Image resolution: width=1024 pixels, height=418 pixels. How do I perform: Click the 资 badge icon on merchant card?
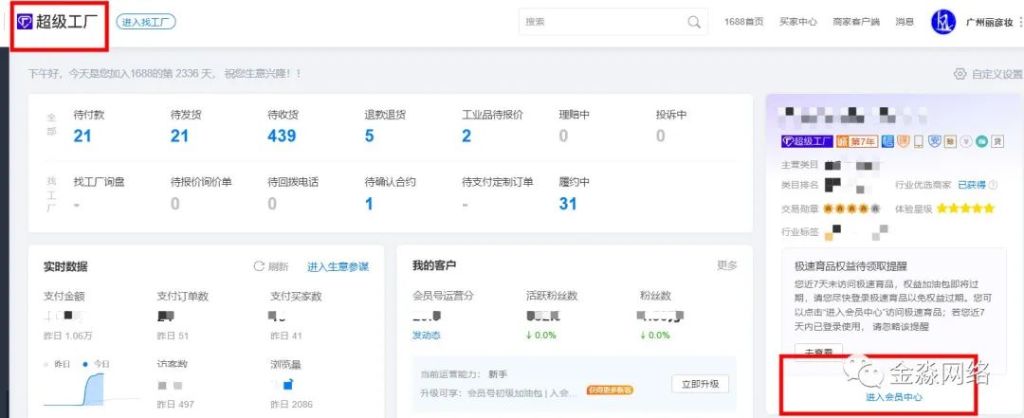(997, 141)
